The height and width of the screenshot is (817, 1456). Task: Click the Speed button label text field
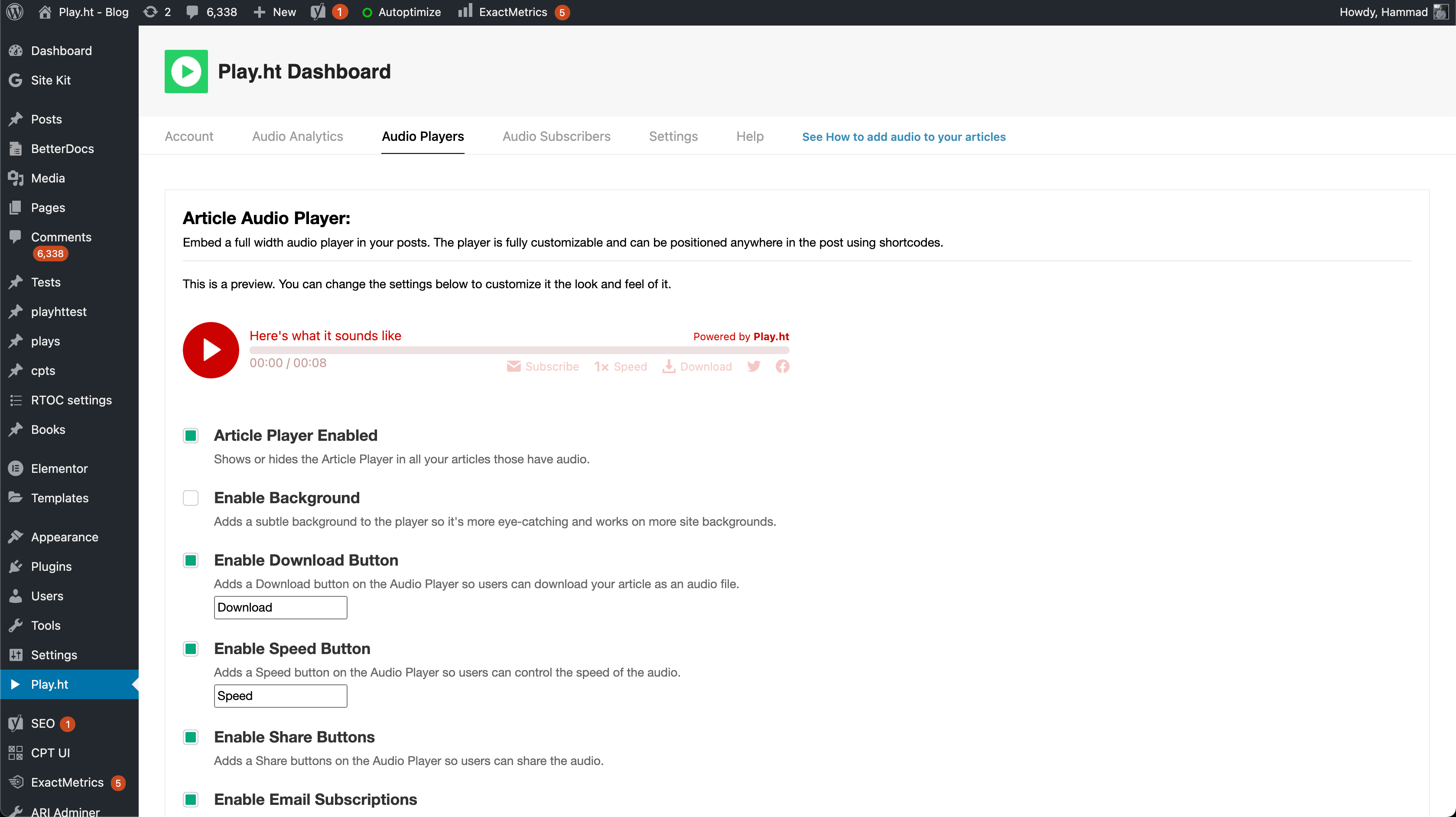pyautogui.click(x=280, y=696)
